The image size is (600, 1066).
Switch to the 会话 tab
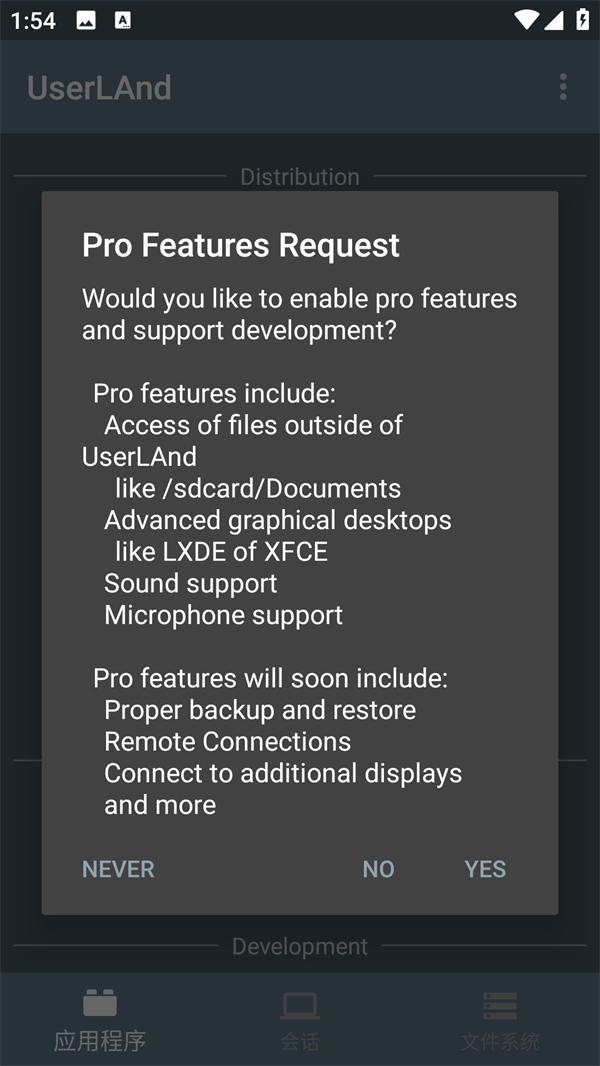point(300,1020)
